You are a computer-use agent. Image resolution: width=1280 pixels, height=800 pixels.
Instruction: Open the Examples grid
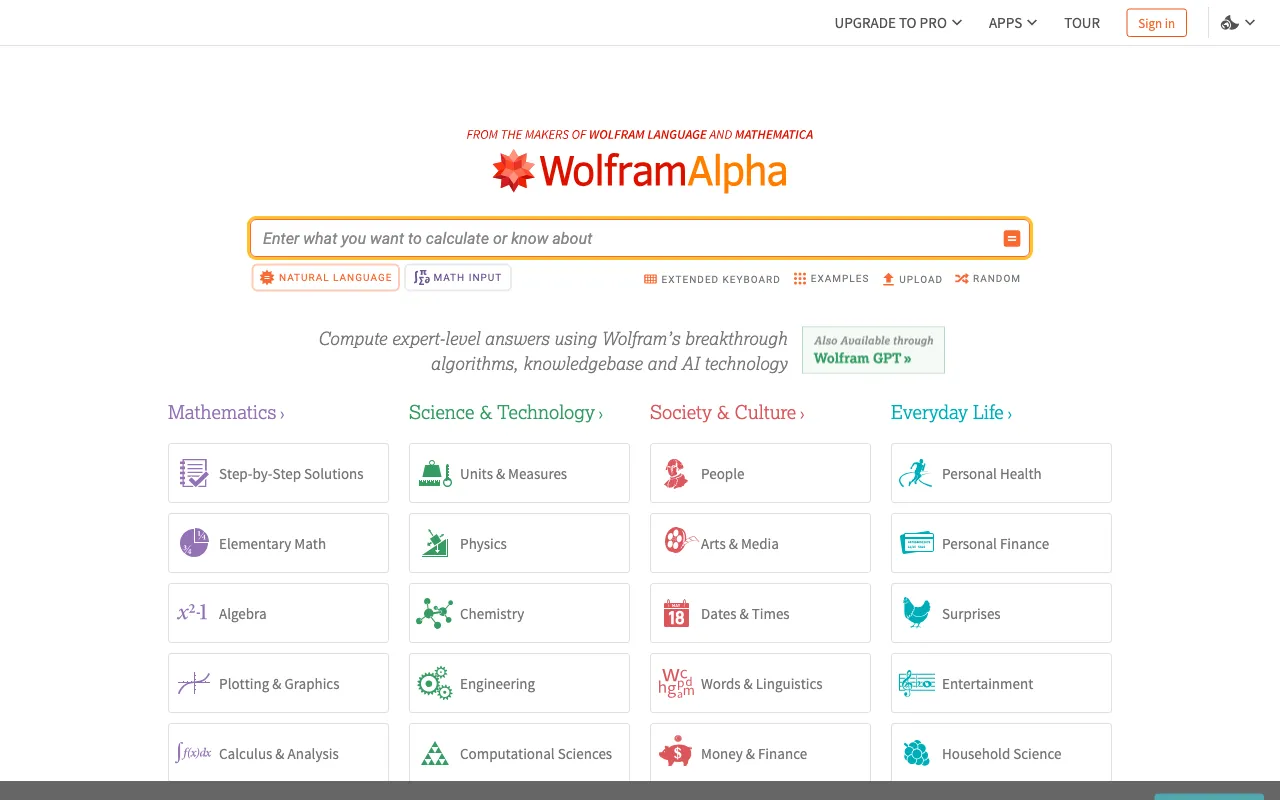(831, 279)
